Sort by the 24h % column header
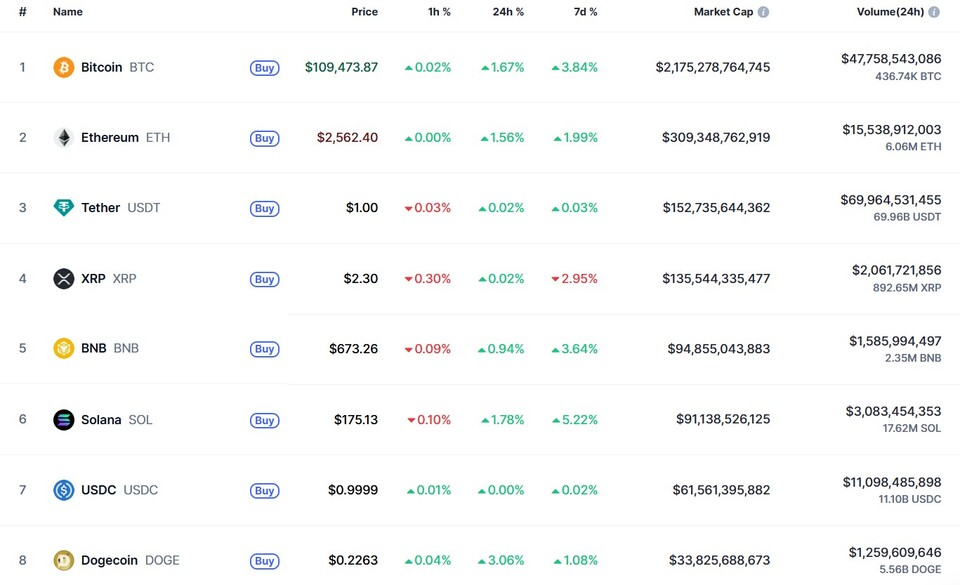 pyautogui.click(x=508, y=12)
